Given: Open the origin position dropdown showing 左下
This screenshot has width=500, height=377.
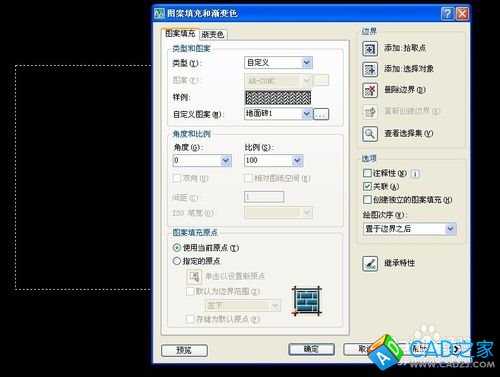Looking at the screenshot, I should 243,305.
